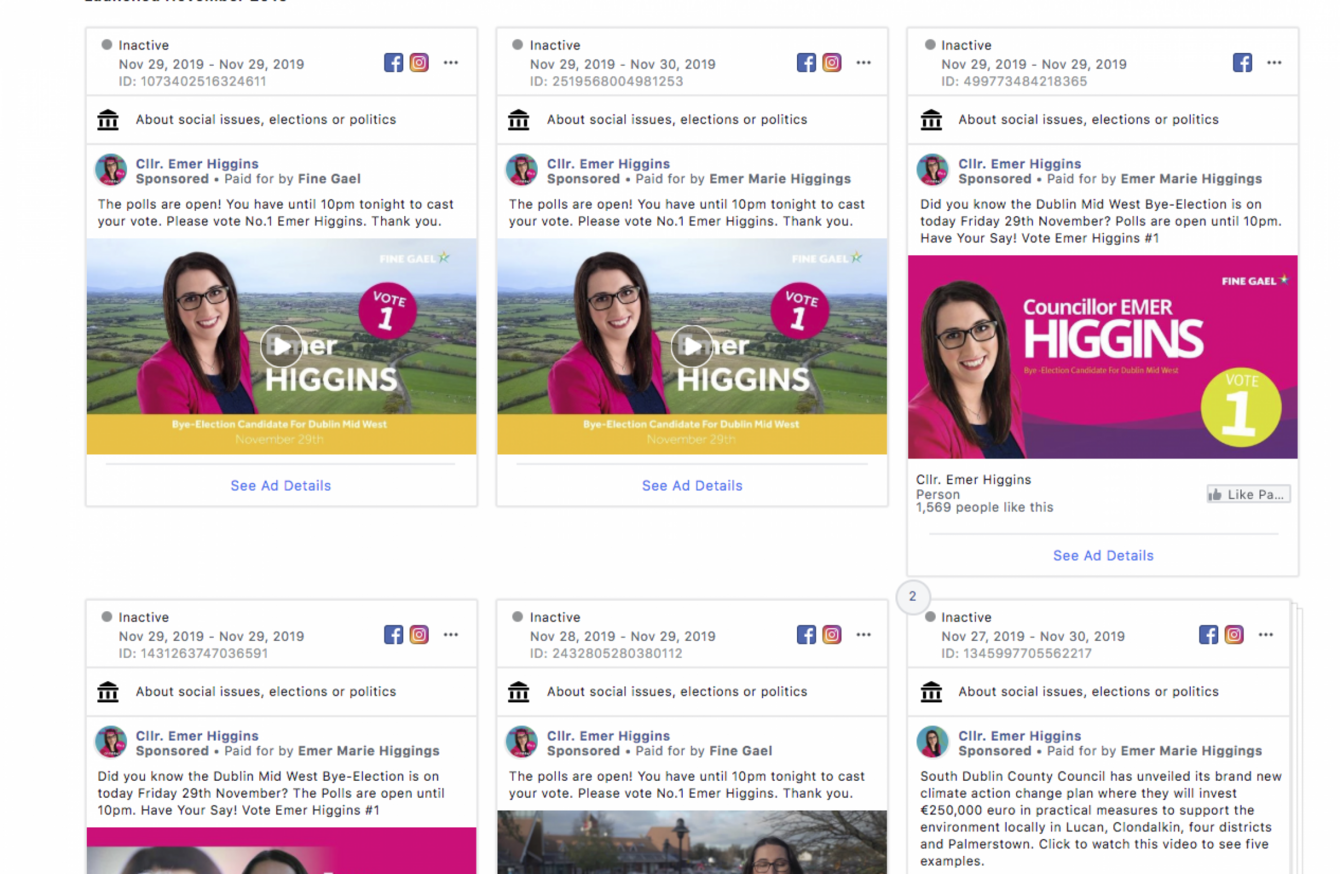Click Instagram icon on ad ID 1345997705562217
Image resolution: width=1340 pixels, height=874 pixels.
click(1234, 635)
